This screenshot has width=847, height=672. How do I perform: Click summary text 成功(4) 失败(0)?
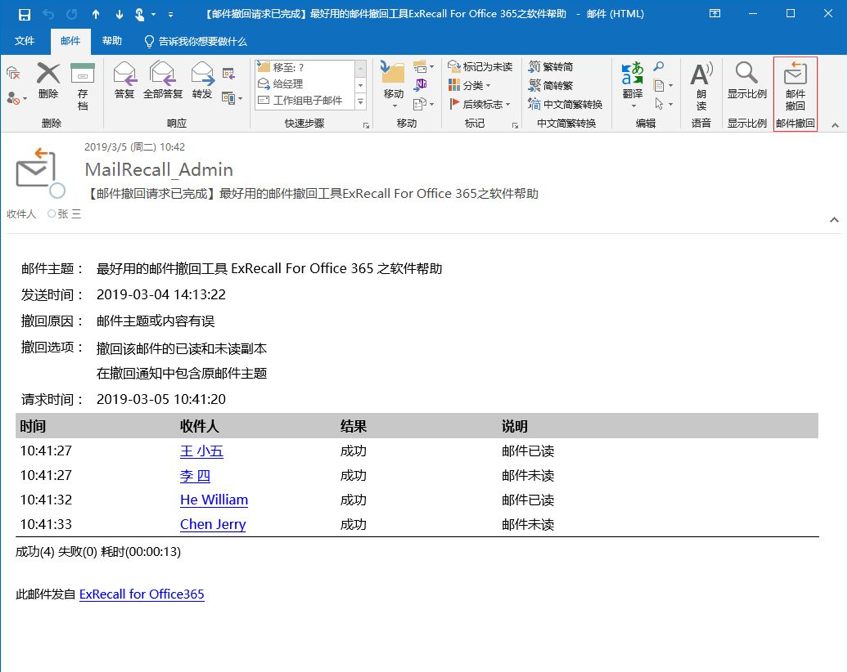pyautogui.click(x=56, y=552)
